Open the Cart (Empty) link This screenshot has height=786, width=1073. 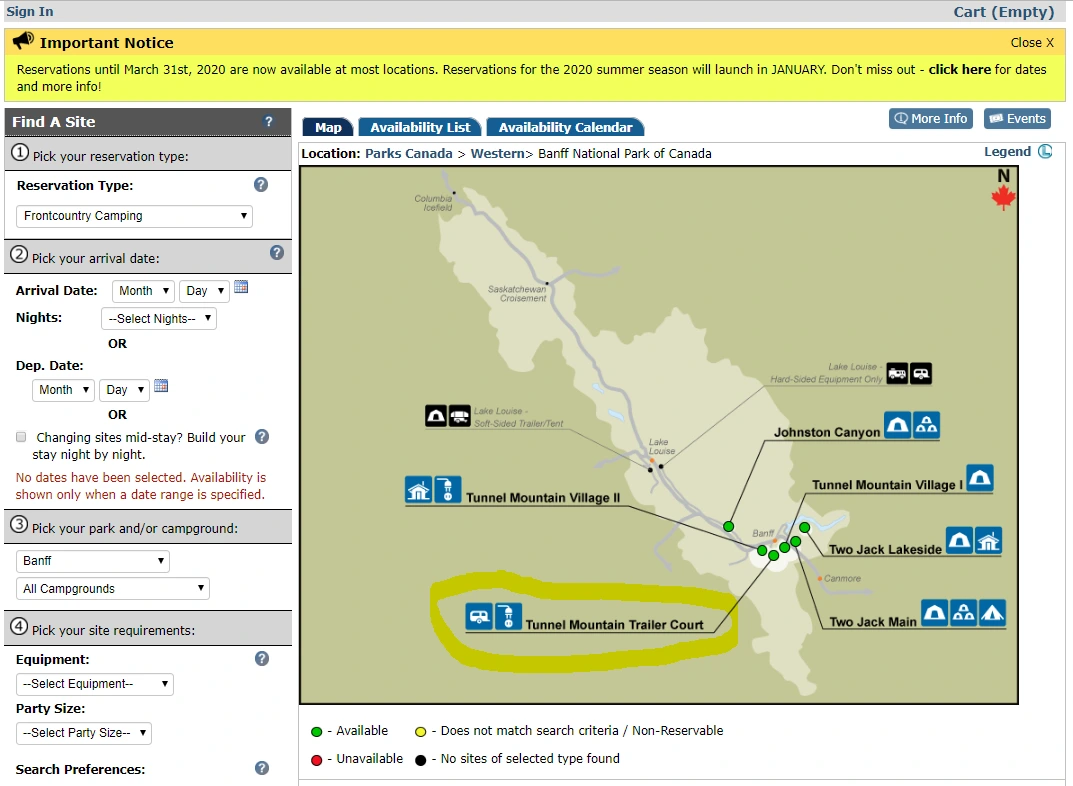click(1004, 12)
